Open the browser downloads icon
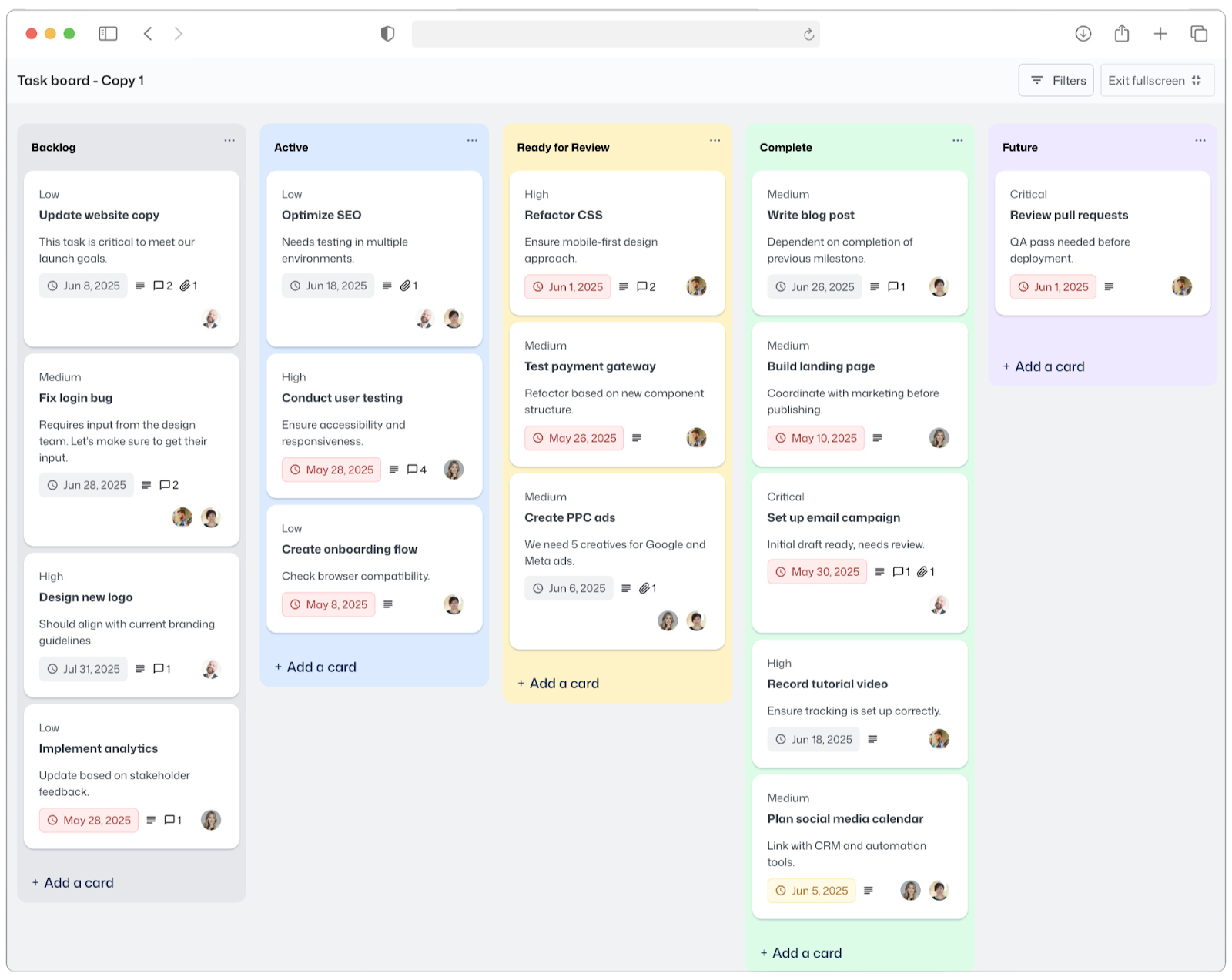Screen dimensions: 1232x980 click(x=1083, y=34)
